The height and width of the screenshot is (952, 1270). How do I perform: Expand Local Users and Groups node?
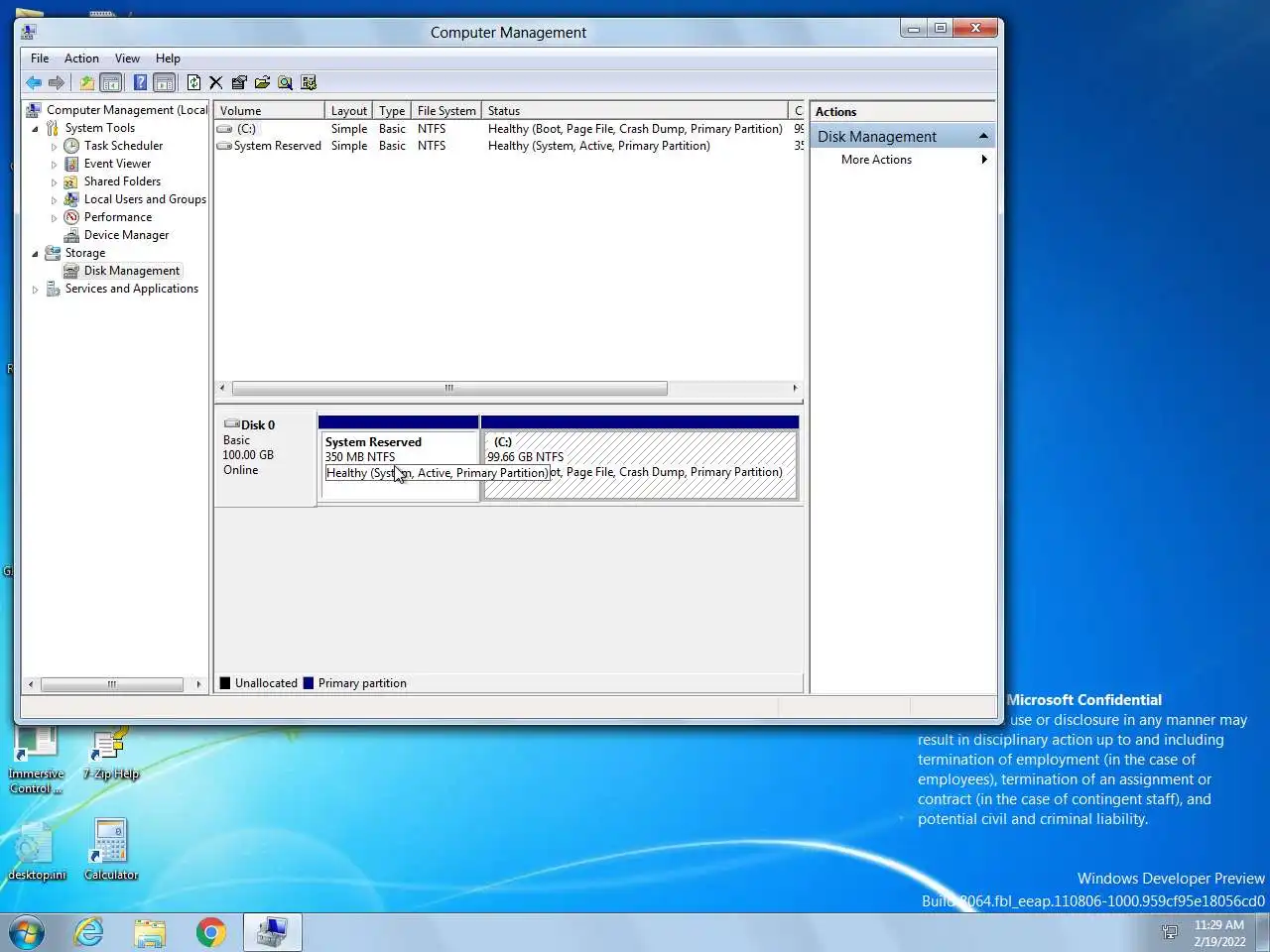pyautogui.click(x=55, y=199)
